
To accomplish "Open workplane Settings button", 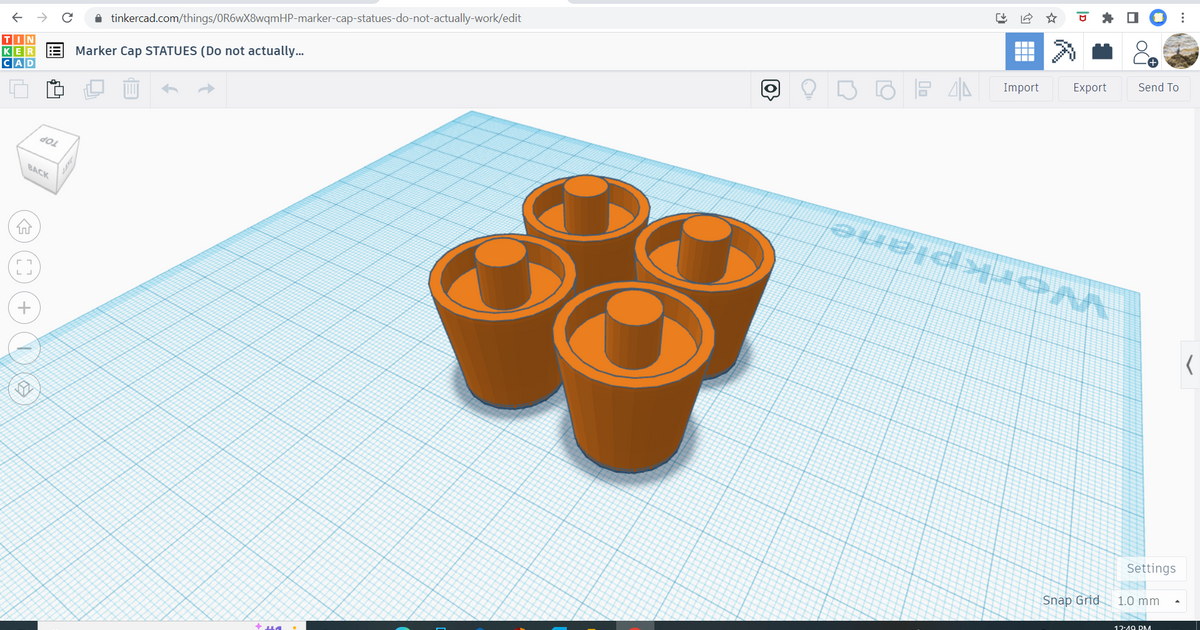I will [x=1151, y=568].
